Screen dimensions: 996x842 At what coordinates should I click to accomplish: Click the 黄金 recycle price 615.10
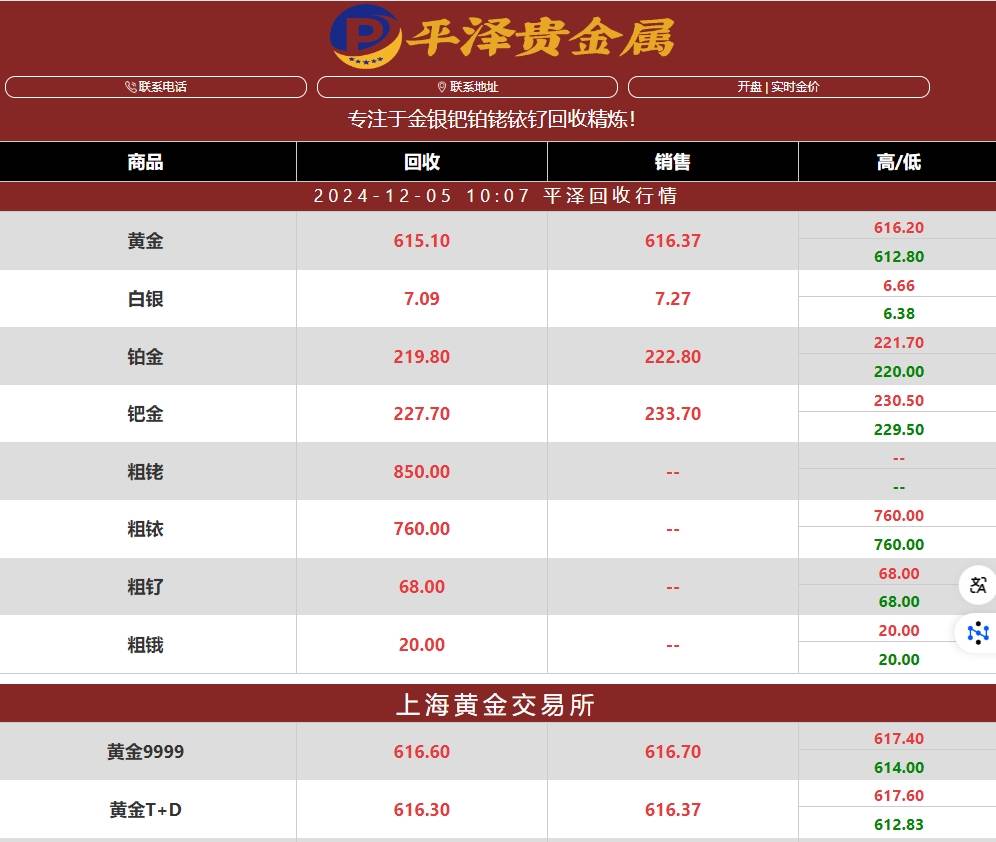tap(422, 241)
